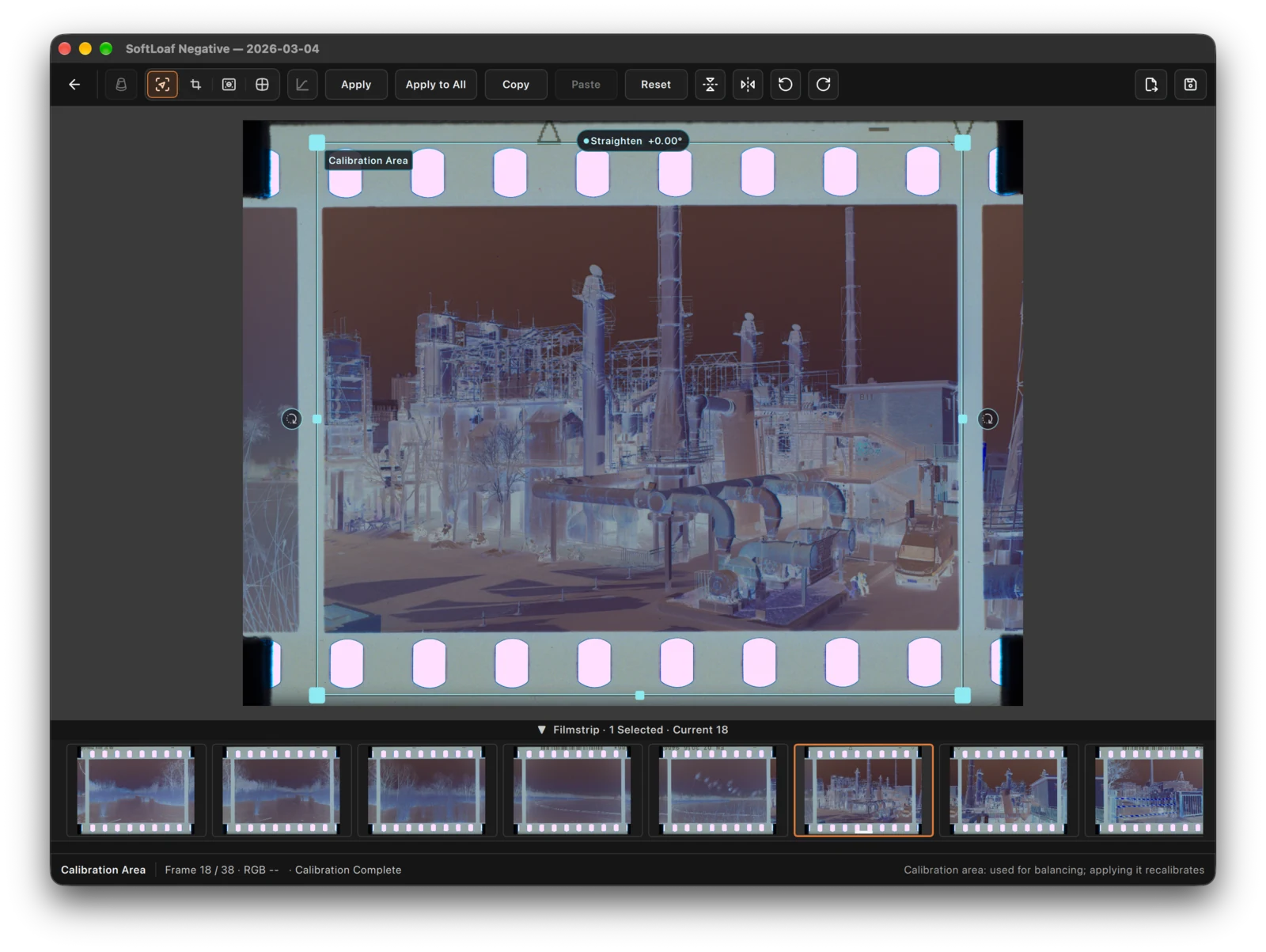Click the Copy button
Image resolution: width=1266 pixels, height=952 pixels.
(516, 85)
